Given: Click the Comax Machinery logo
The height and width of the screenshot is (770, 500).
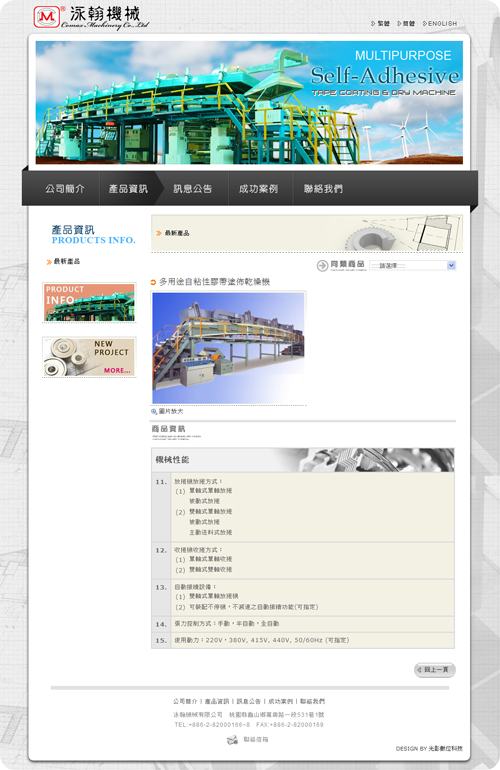Looking at the screenshot, I should 91,18.
